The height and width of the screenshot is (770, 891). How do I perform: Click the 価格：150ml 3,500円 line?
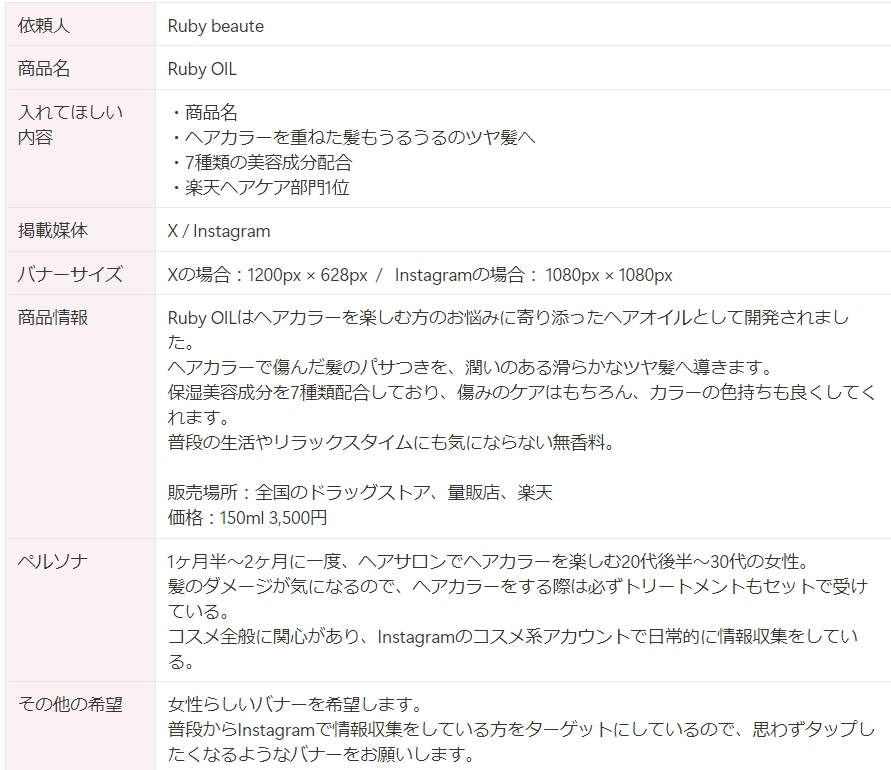coord(248,518)
